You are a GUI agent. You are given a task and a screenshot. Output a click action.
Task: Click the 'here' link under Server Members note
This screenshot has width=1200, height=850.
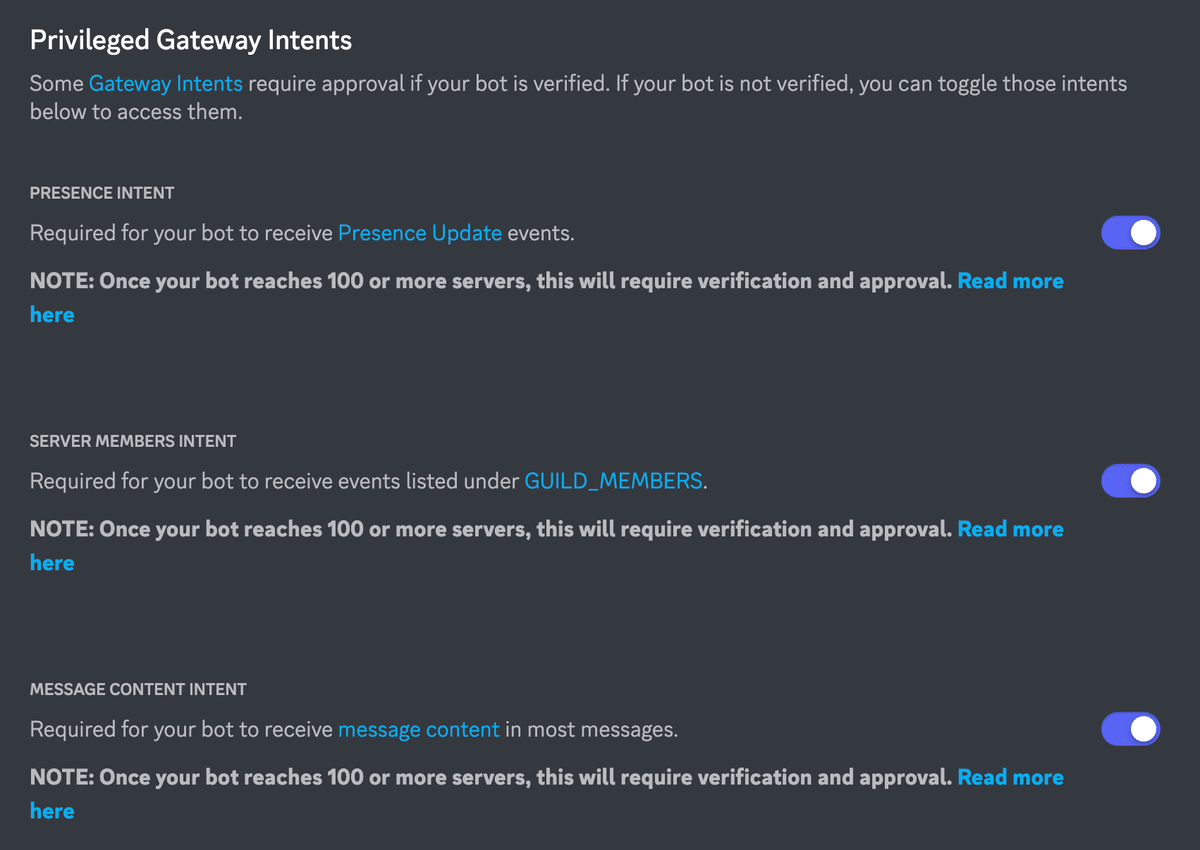52,563
